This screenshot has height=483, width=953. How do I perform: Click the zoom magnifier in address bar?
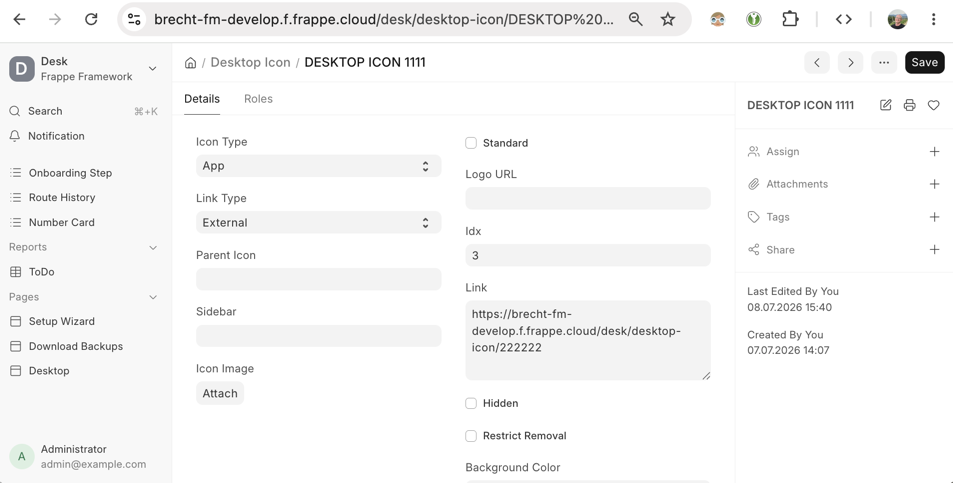point(636,19)
